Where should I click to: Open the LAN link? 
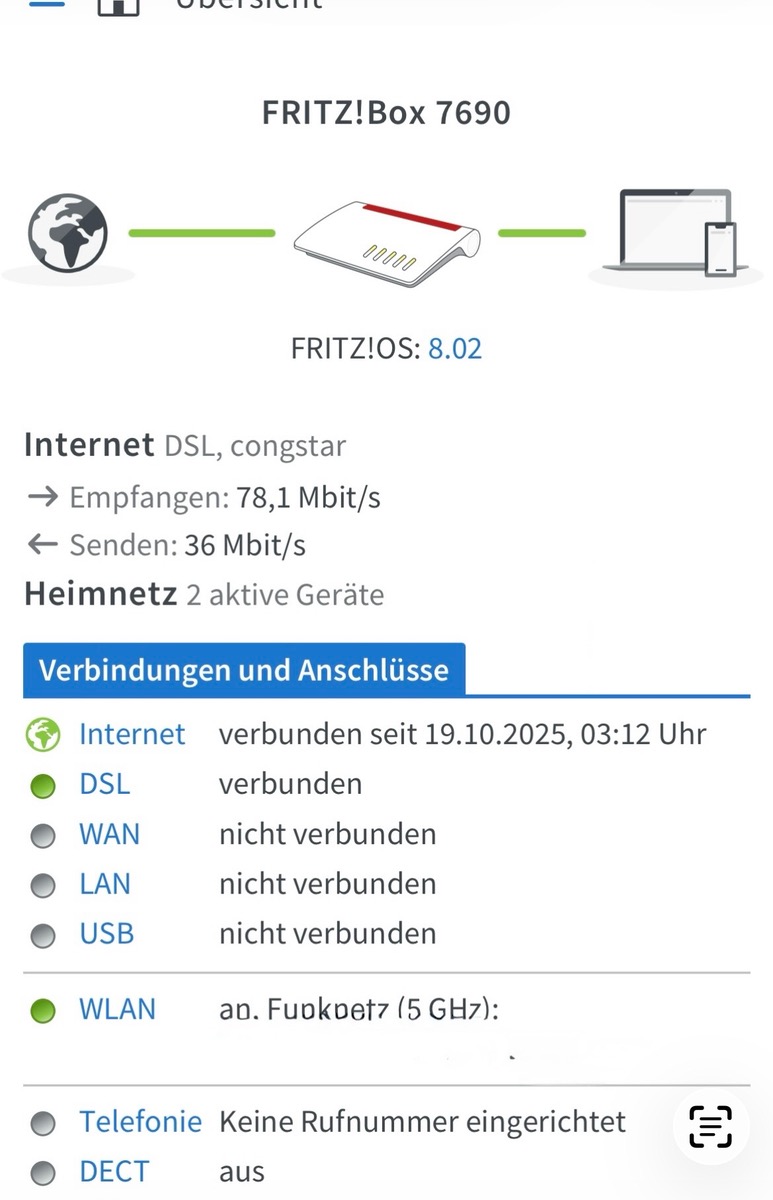tap(105, 884)
